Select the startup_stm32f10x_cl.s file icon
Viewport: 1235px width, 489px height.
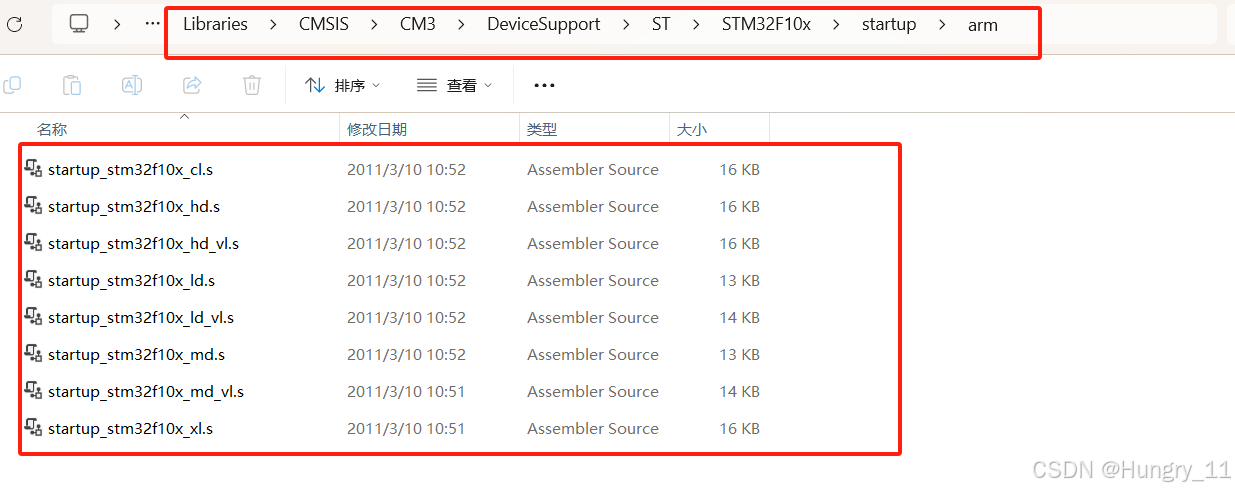point(33,169)
